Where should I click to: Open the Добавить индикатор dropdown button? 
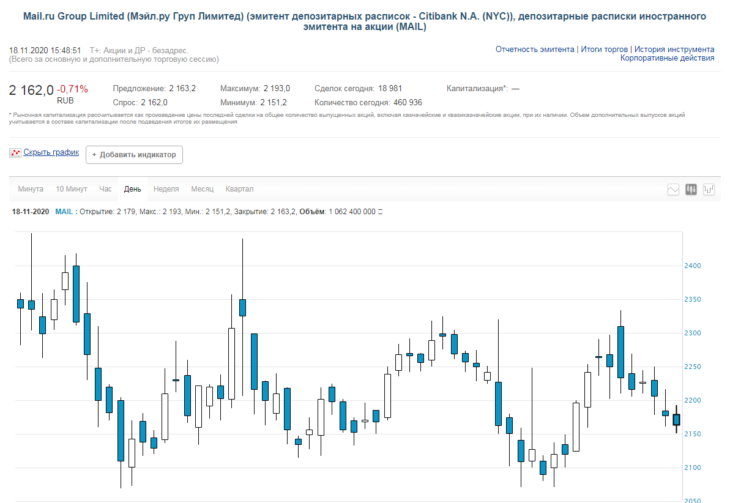pos(134,155)
